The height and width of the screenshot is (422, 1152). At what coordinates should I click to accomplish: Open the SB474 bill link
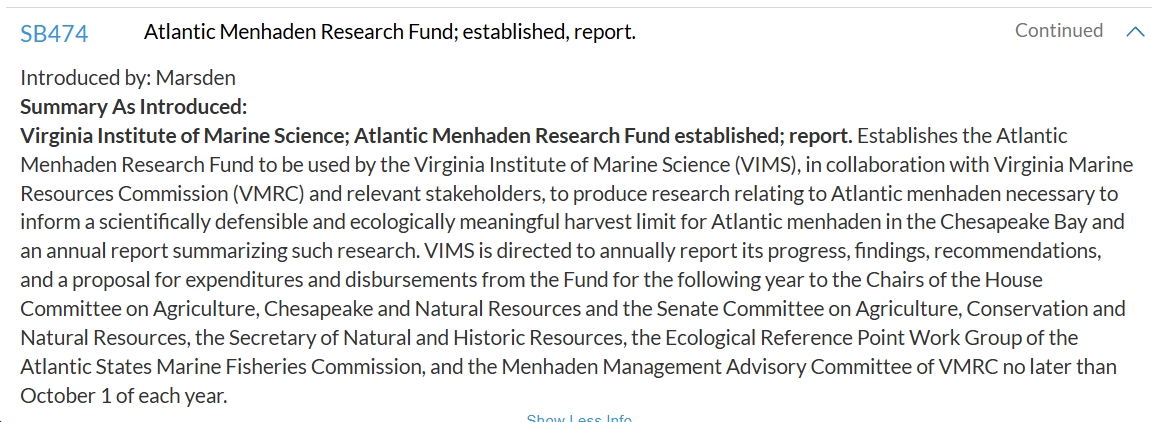pos(54,34)
